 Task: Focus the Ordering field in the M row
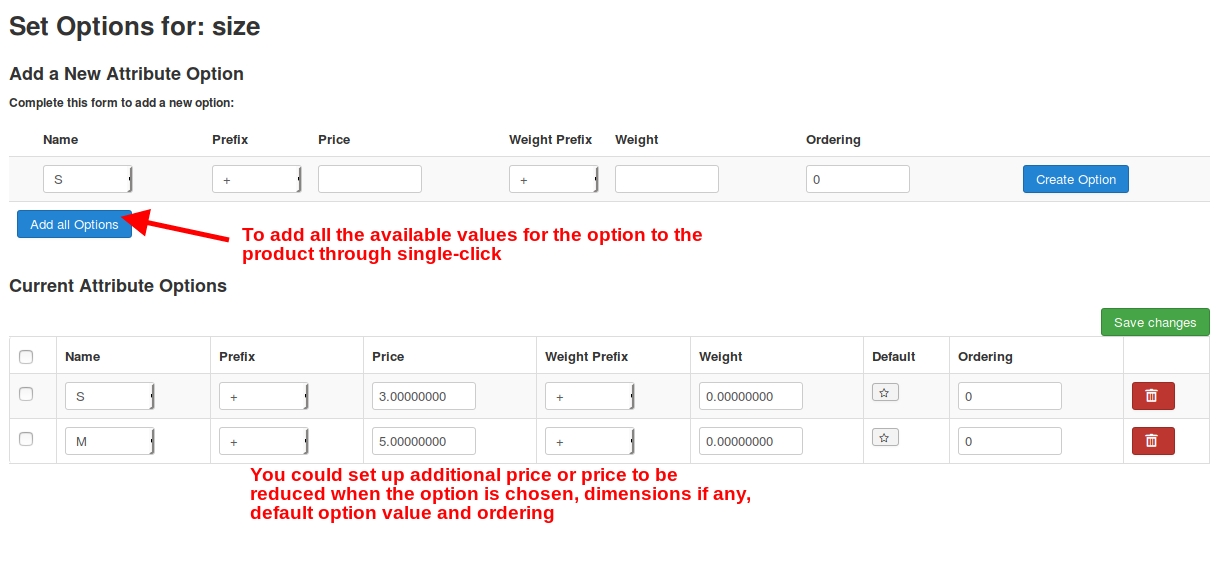click(1010, 441)
